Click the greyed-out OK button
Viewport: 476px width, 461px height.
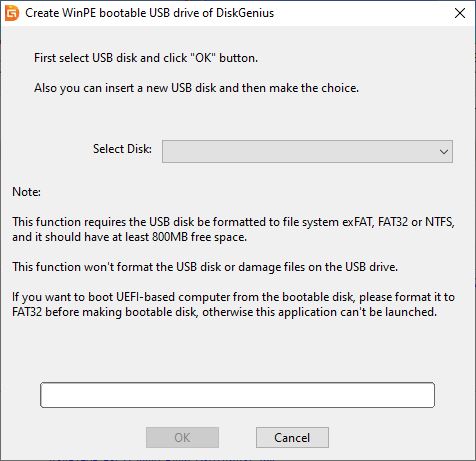click(x=182, y=437)
